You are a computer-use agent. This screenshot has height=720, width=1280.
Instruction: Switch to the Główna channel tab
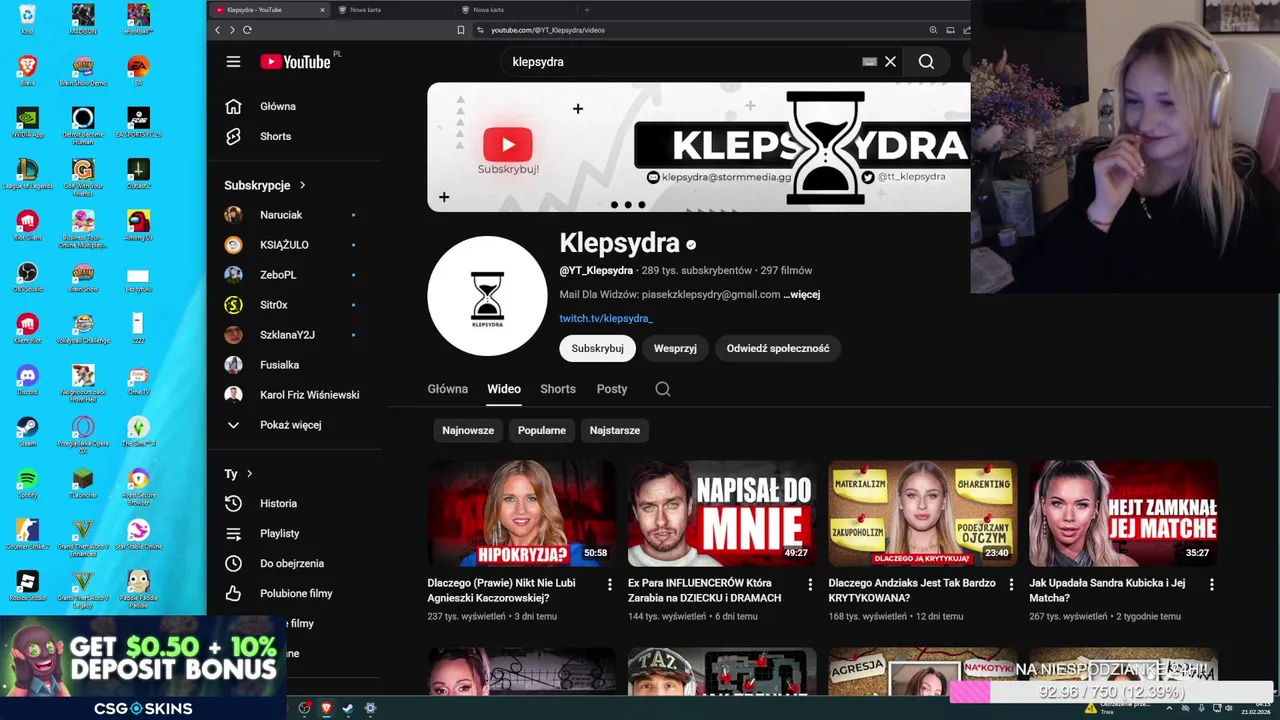click(447, 389)
